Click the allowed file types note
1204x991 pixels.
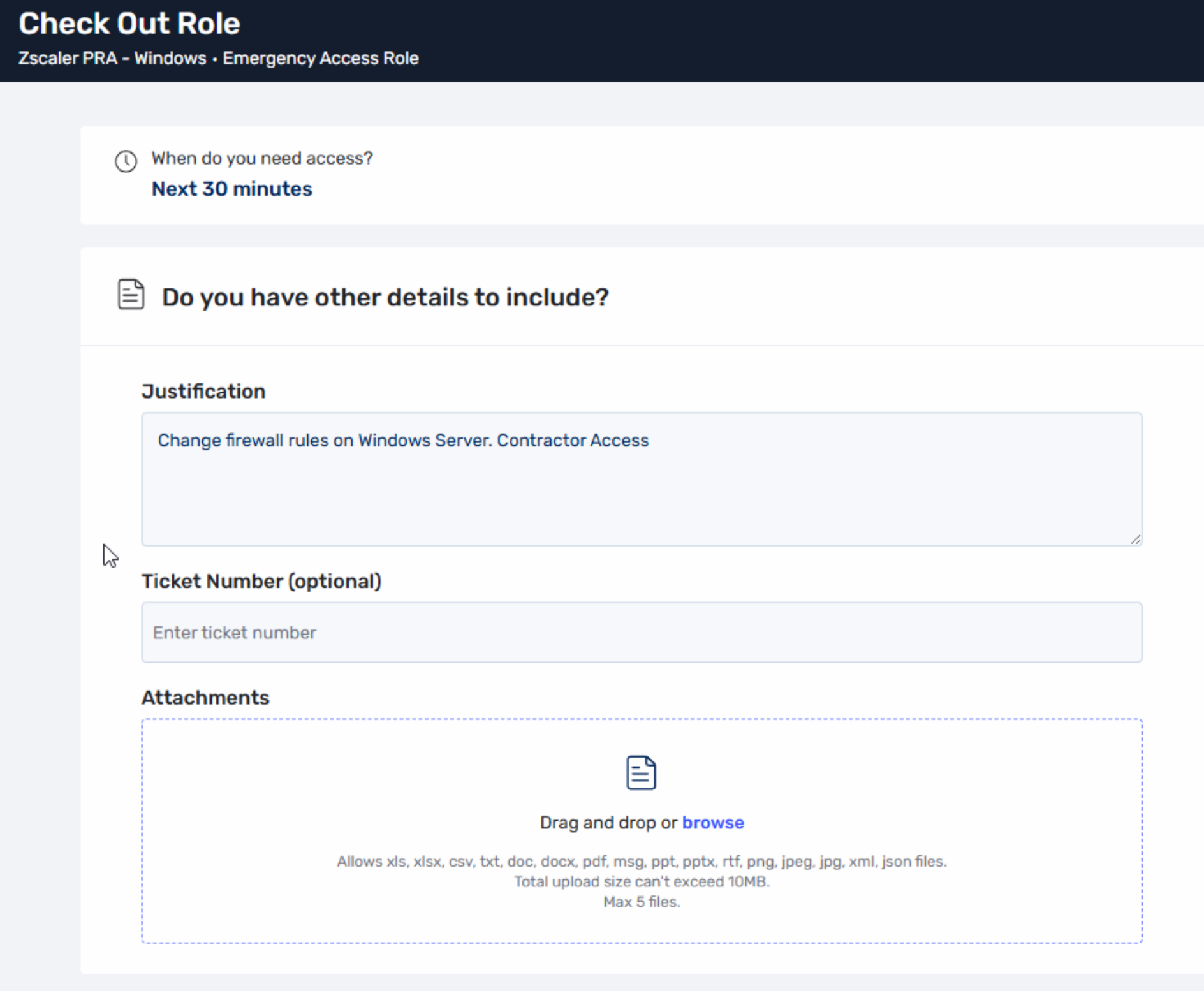click(642, 862)
